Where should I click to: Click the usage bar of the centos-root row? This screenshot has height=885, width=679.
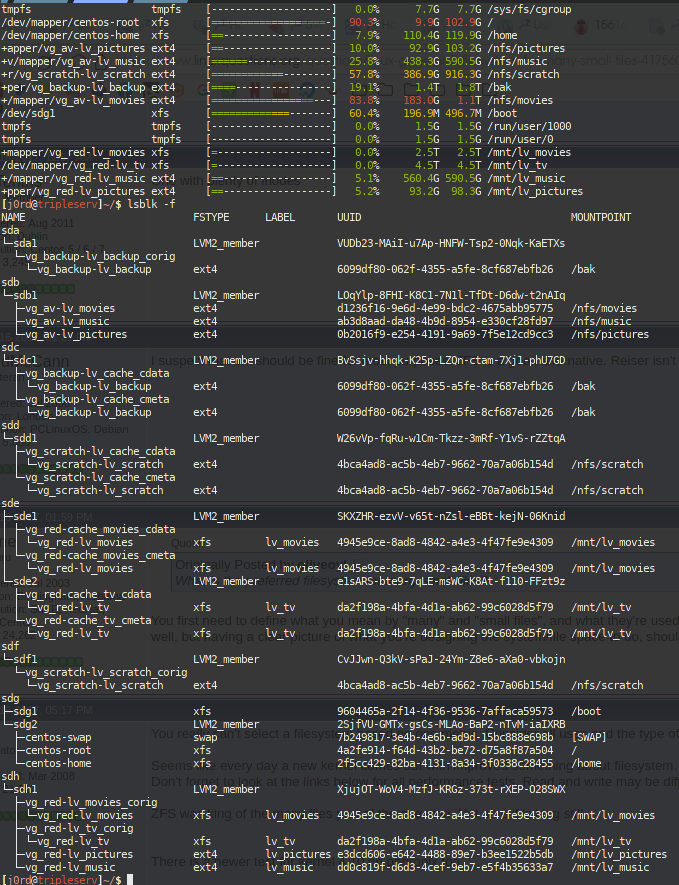tap(271, 23)
